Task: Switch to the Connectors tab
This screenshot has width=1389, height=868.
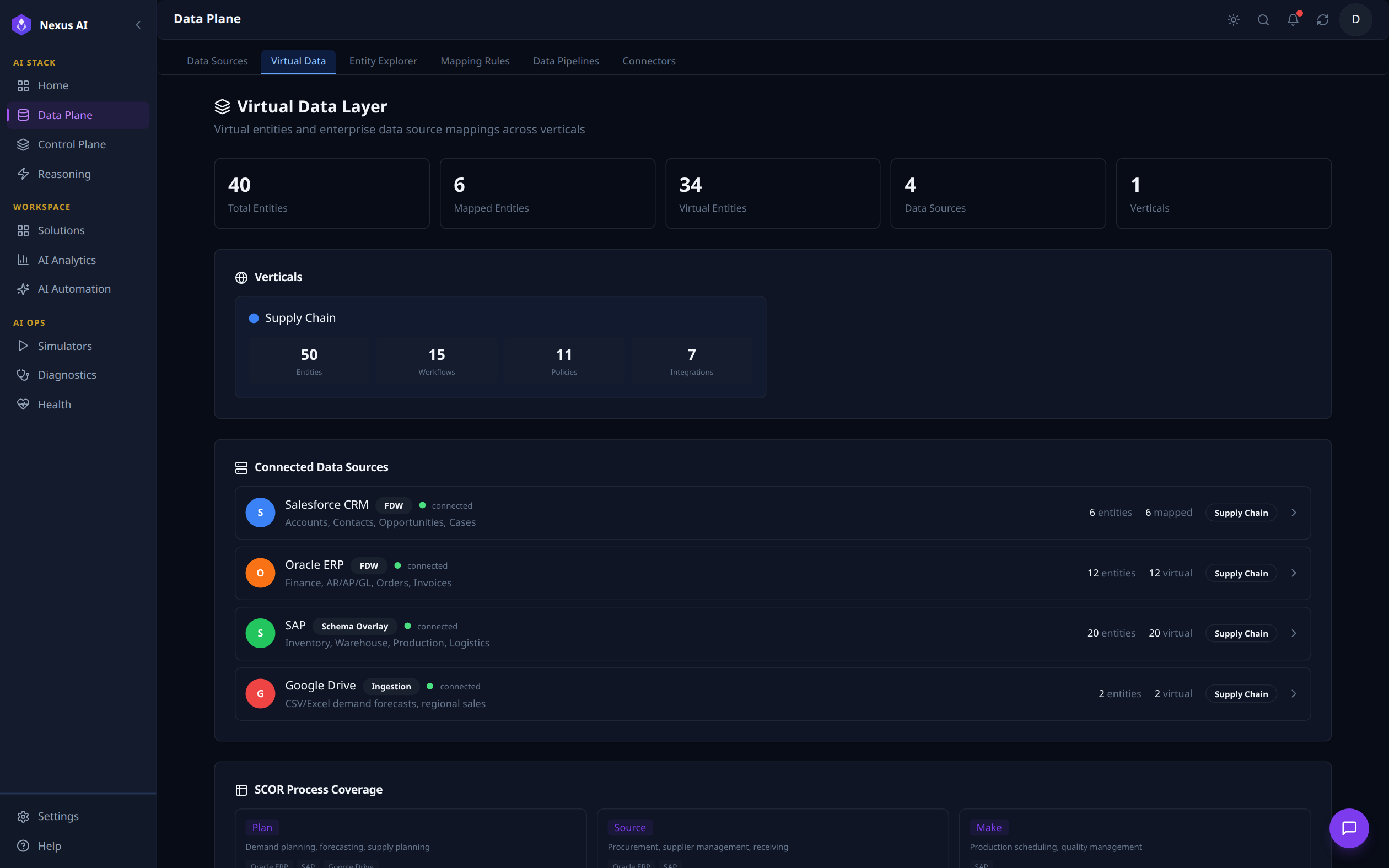Action: (x=649, y=61)
